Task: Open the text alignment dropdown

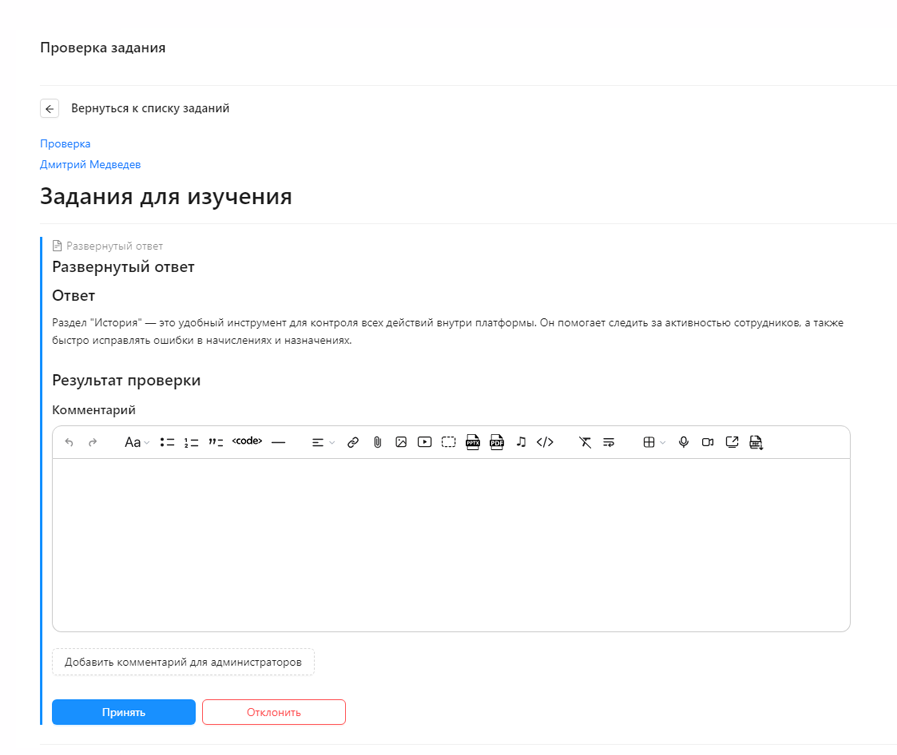Action: pyautogui.click(x=323, y=442)
